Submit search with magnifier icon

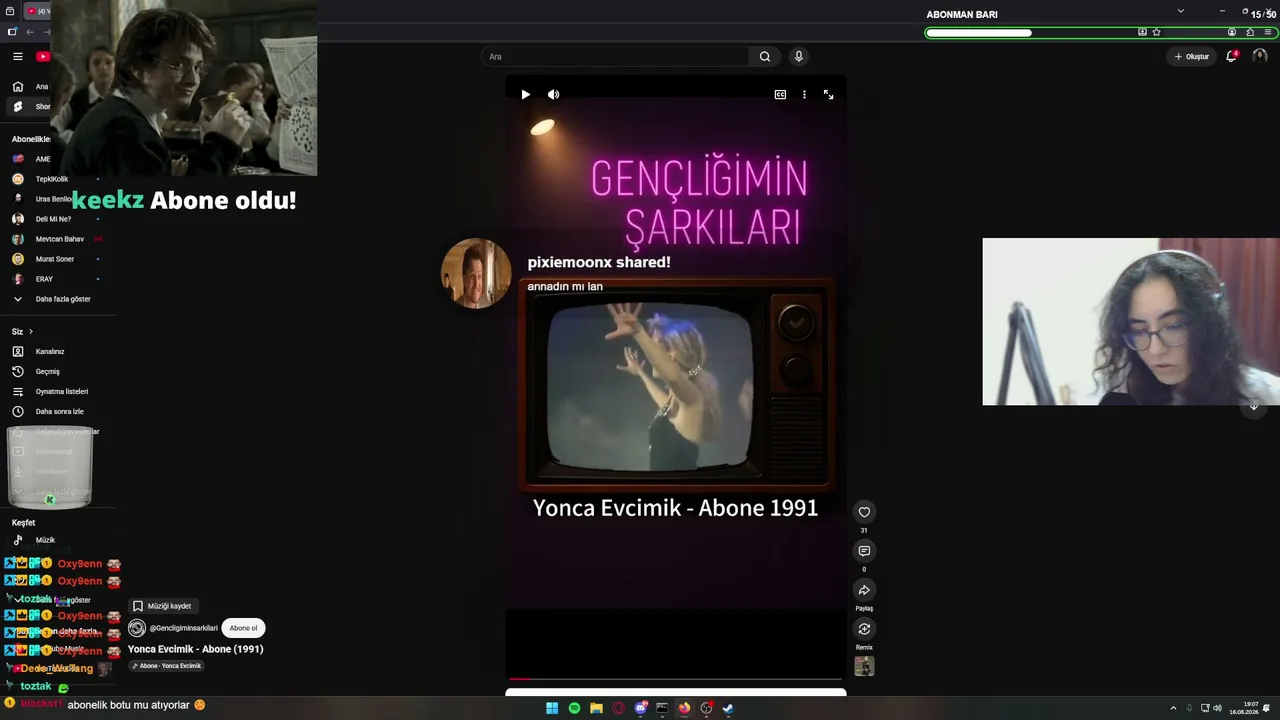[x=765, y=57]
